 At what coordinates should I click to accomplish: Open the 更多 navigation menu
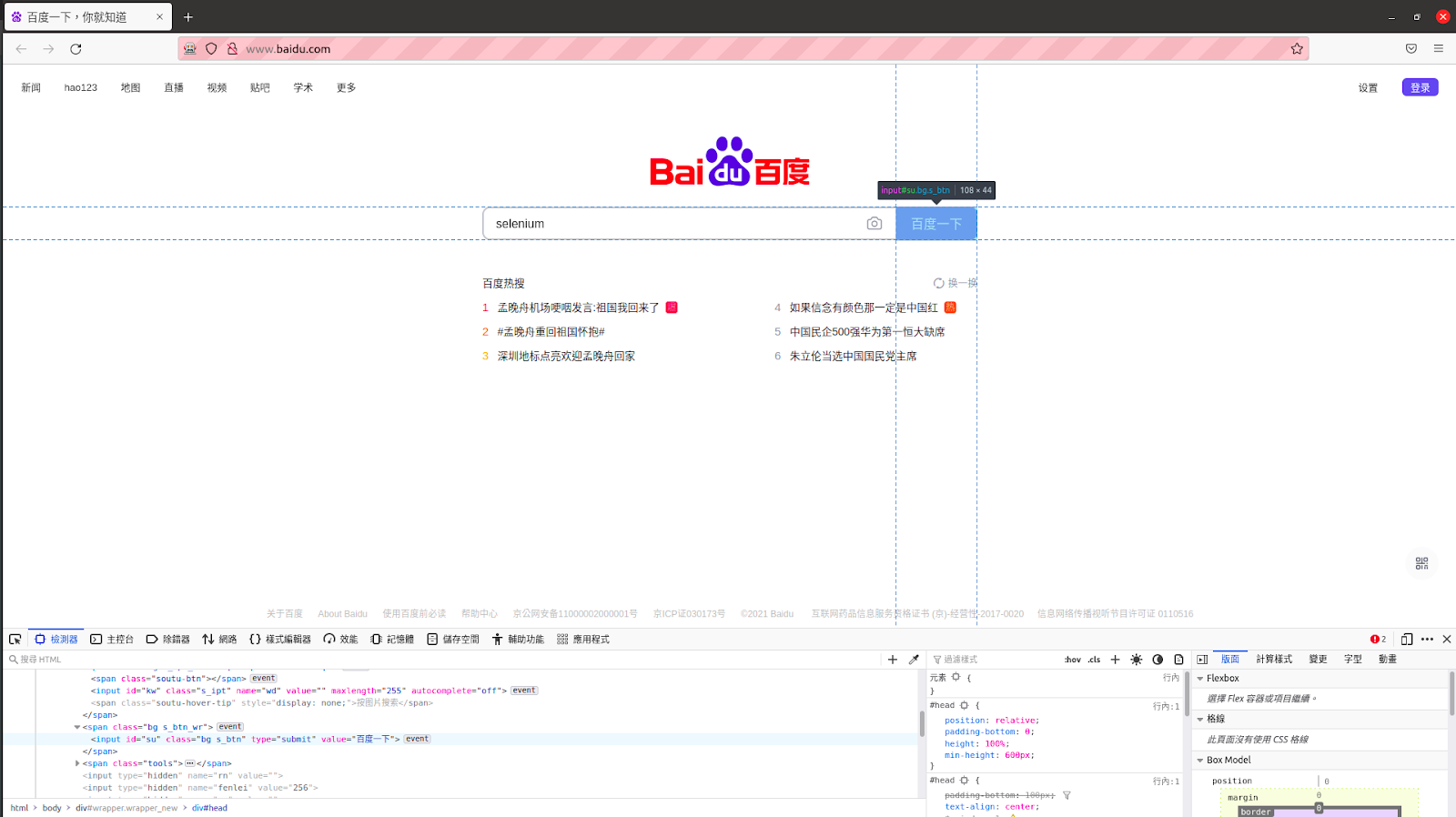pos(347,88)
